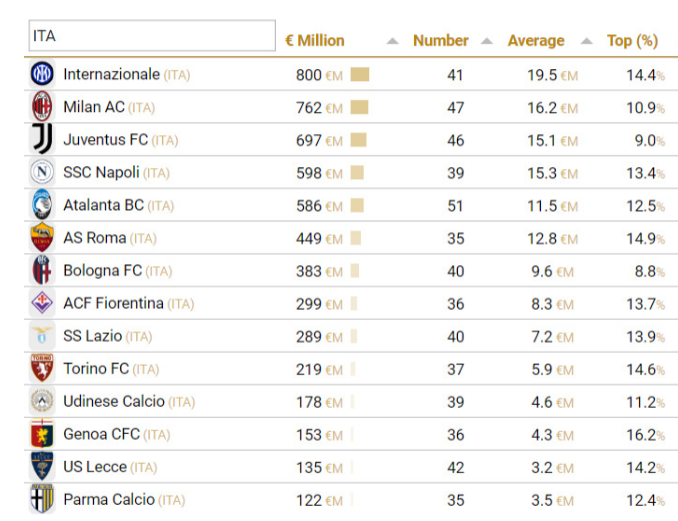This screenshot has height=521, width=678.
Task: Sort by the € Million column arrow
Action: (x=392, y=41)
